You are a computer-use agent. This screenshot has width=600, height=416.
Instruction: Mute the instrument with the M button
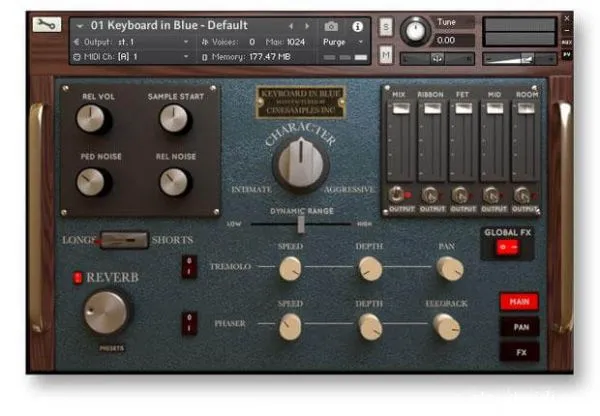[386, 54]
